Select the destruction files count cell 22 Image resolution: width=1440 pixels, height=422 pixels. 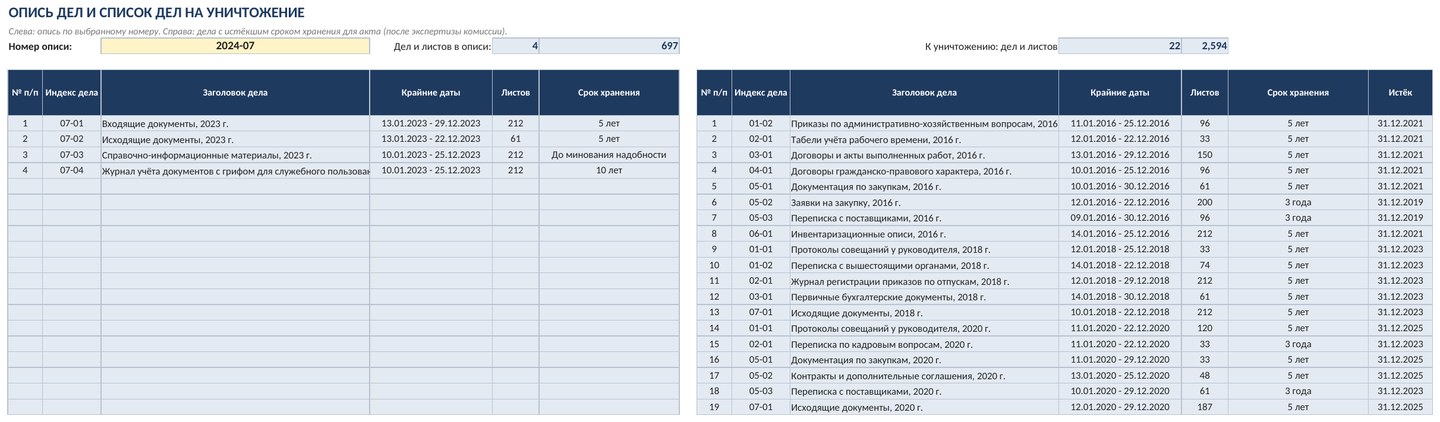click(1120, 46)
